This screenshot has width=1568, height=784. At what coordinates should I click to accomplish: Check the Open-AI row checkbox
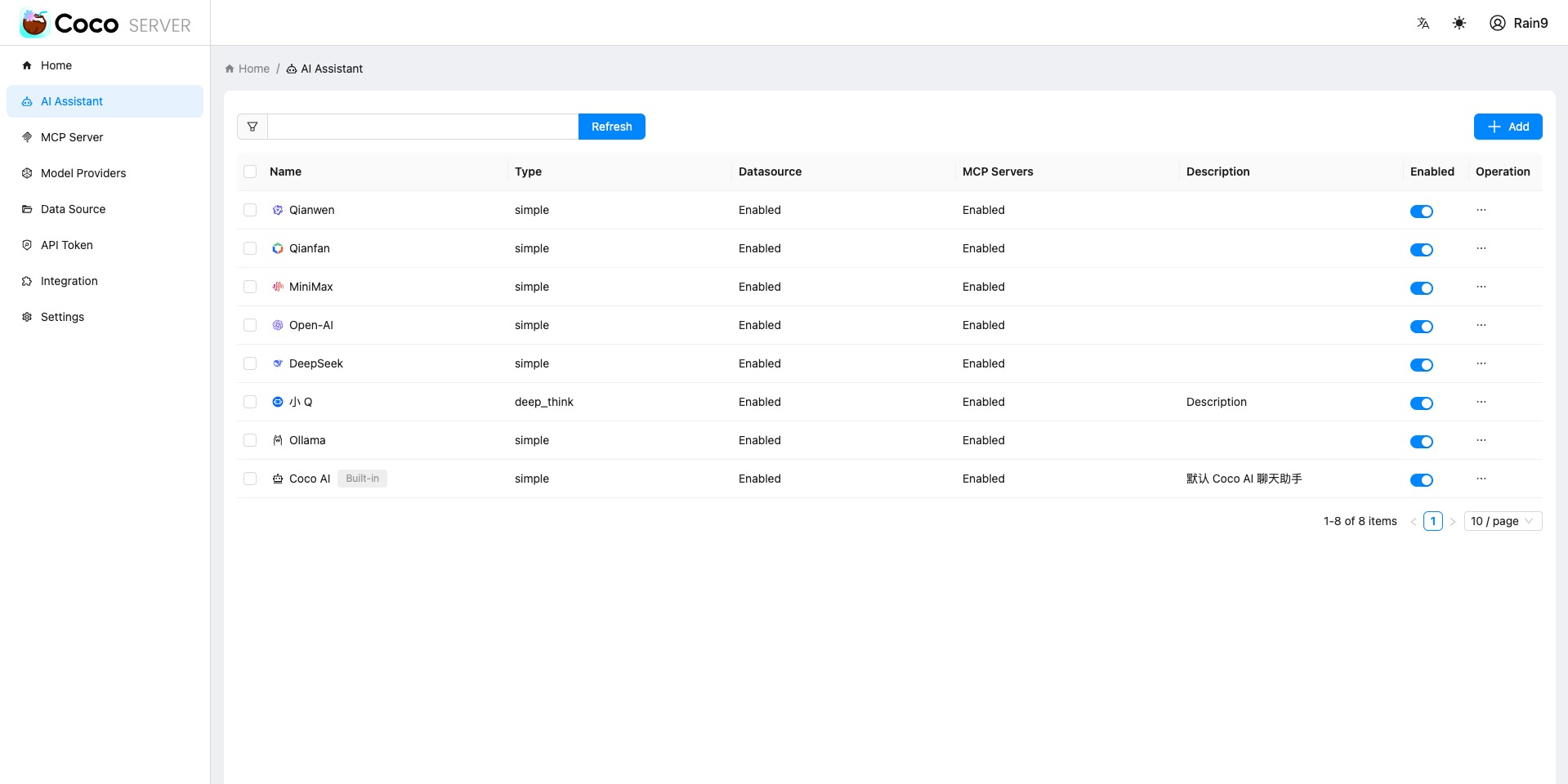(x=250, y=325)
